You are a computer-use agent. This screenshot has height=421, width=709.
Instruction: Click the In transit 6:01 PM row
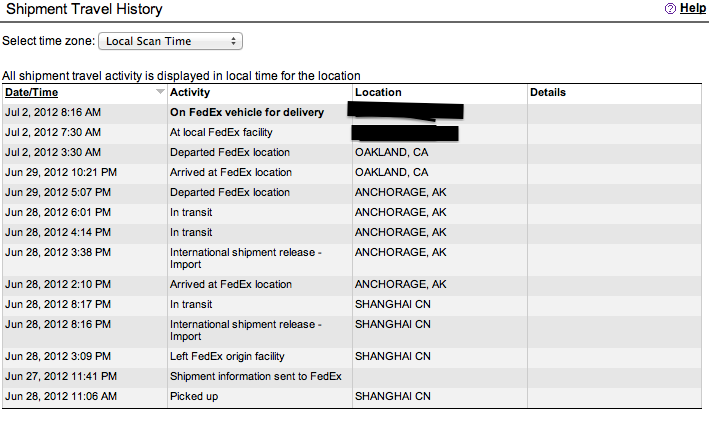[352, 212]
